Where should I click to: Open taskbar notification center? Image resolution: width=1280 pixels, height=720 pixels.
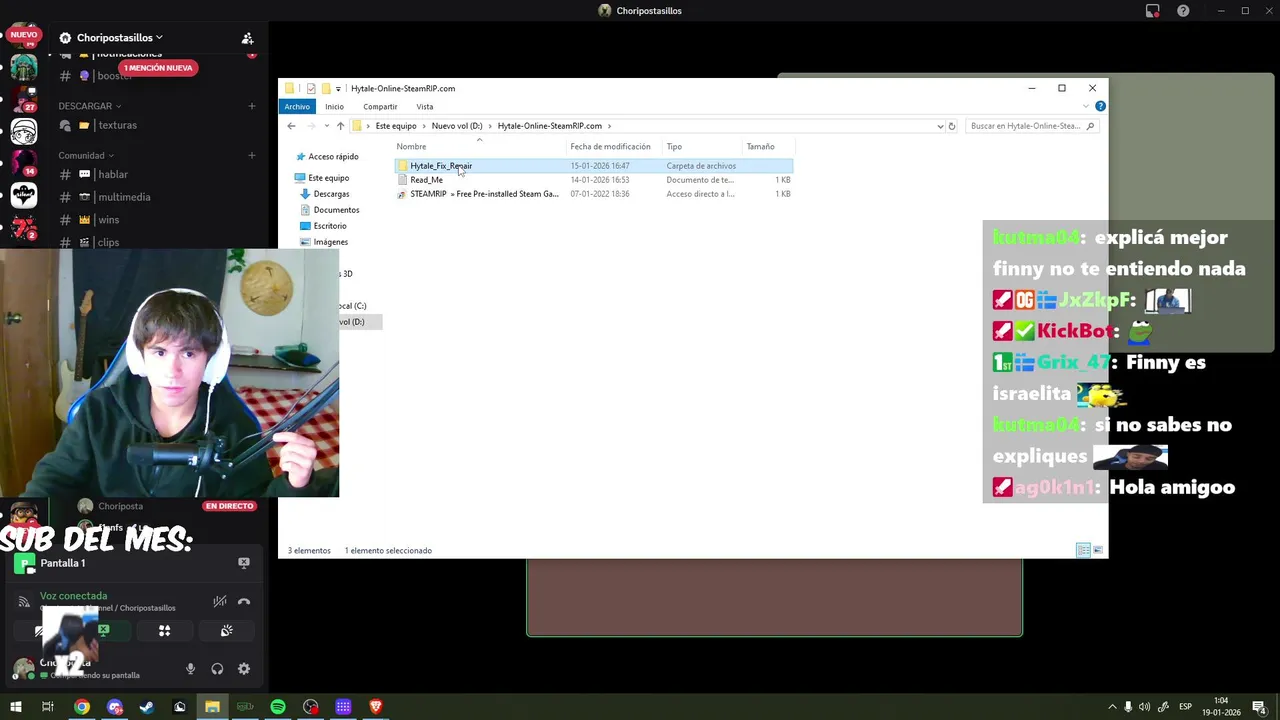1261,707
